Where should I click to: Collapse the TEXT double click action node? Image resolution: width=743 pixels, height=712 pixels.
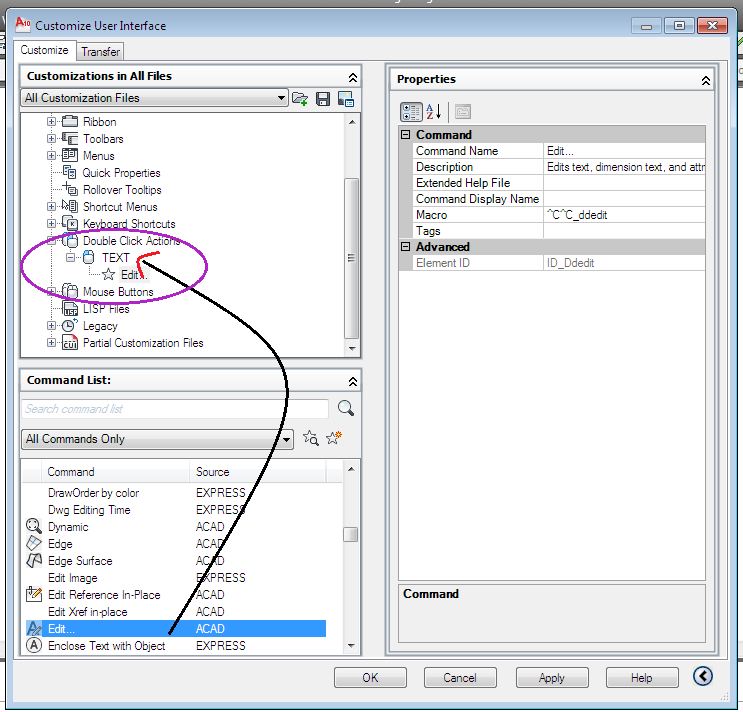[71, 258]
